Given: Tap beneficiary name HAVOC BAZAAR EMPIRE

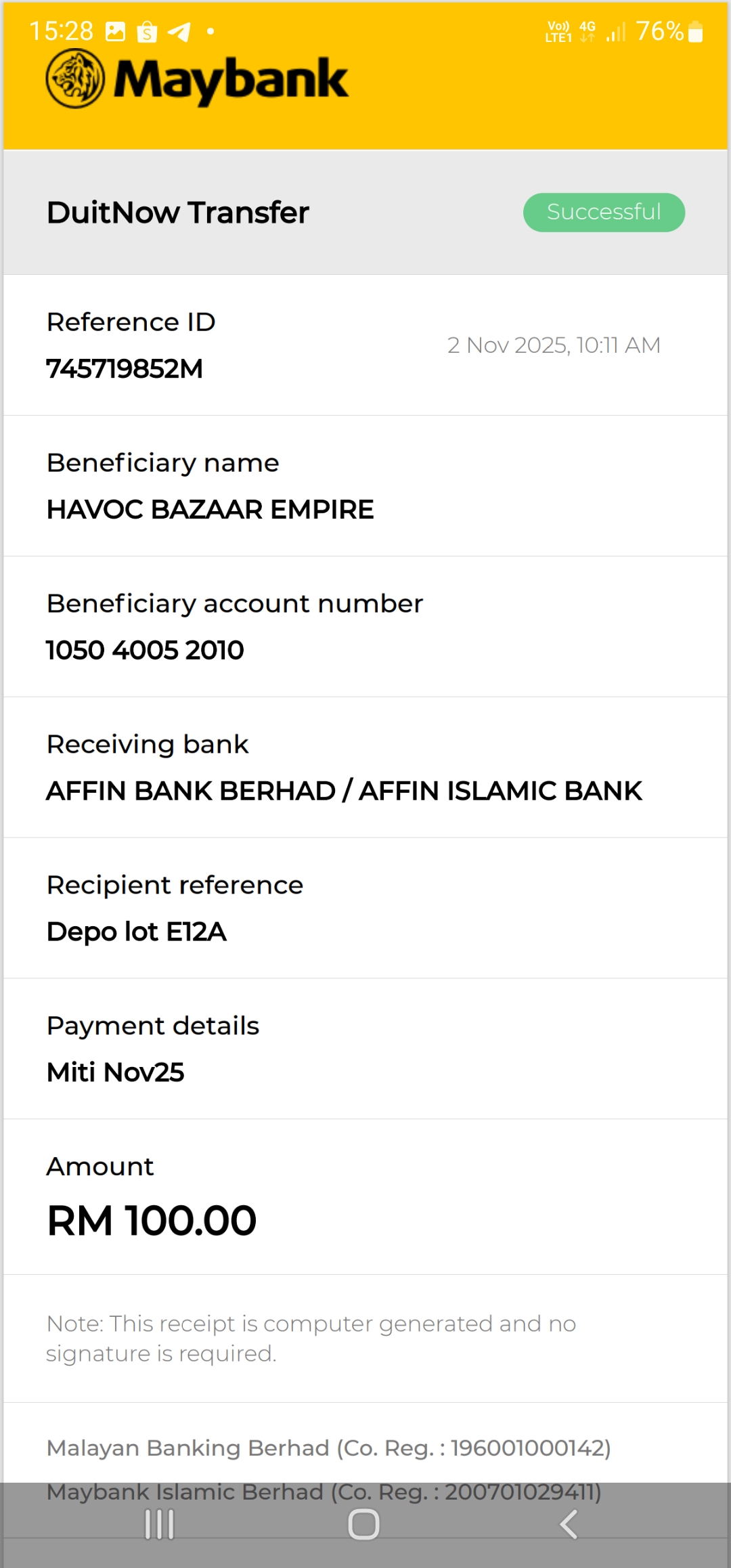Looking at the screenshot, I should point(210,510).
